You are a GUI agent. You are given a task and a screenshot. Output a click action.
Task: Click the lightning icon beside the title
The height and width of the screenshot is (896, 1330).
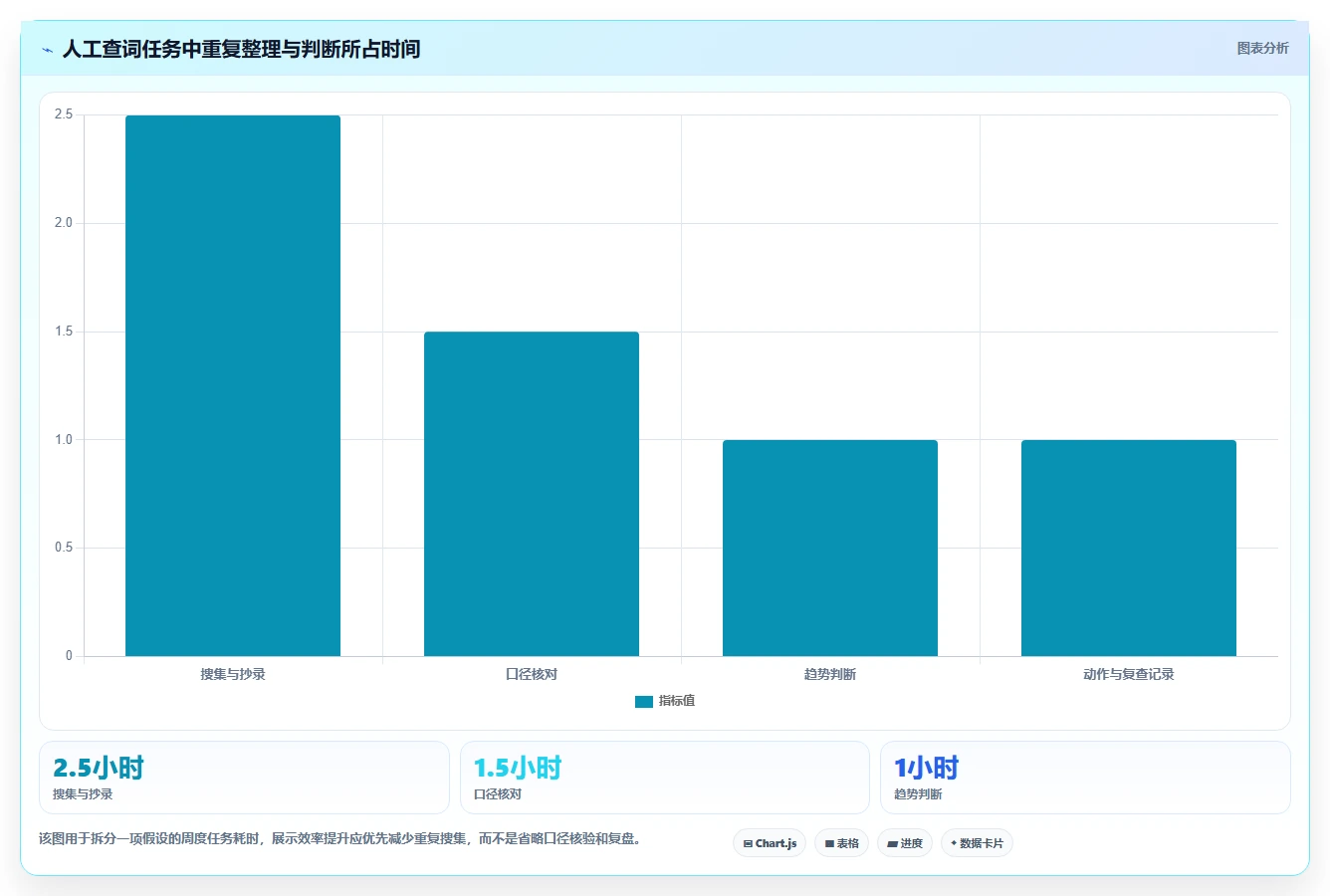(48, 50)
